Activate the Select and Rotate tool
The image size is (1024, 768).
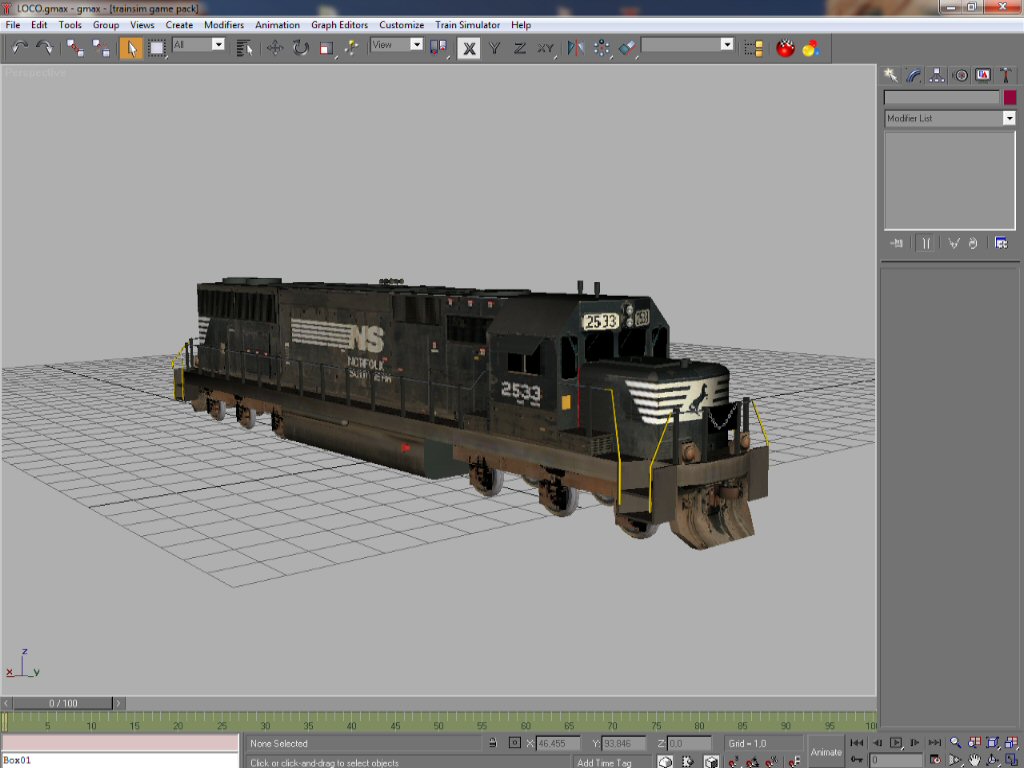point(300,48)
